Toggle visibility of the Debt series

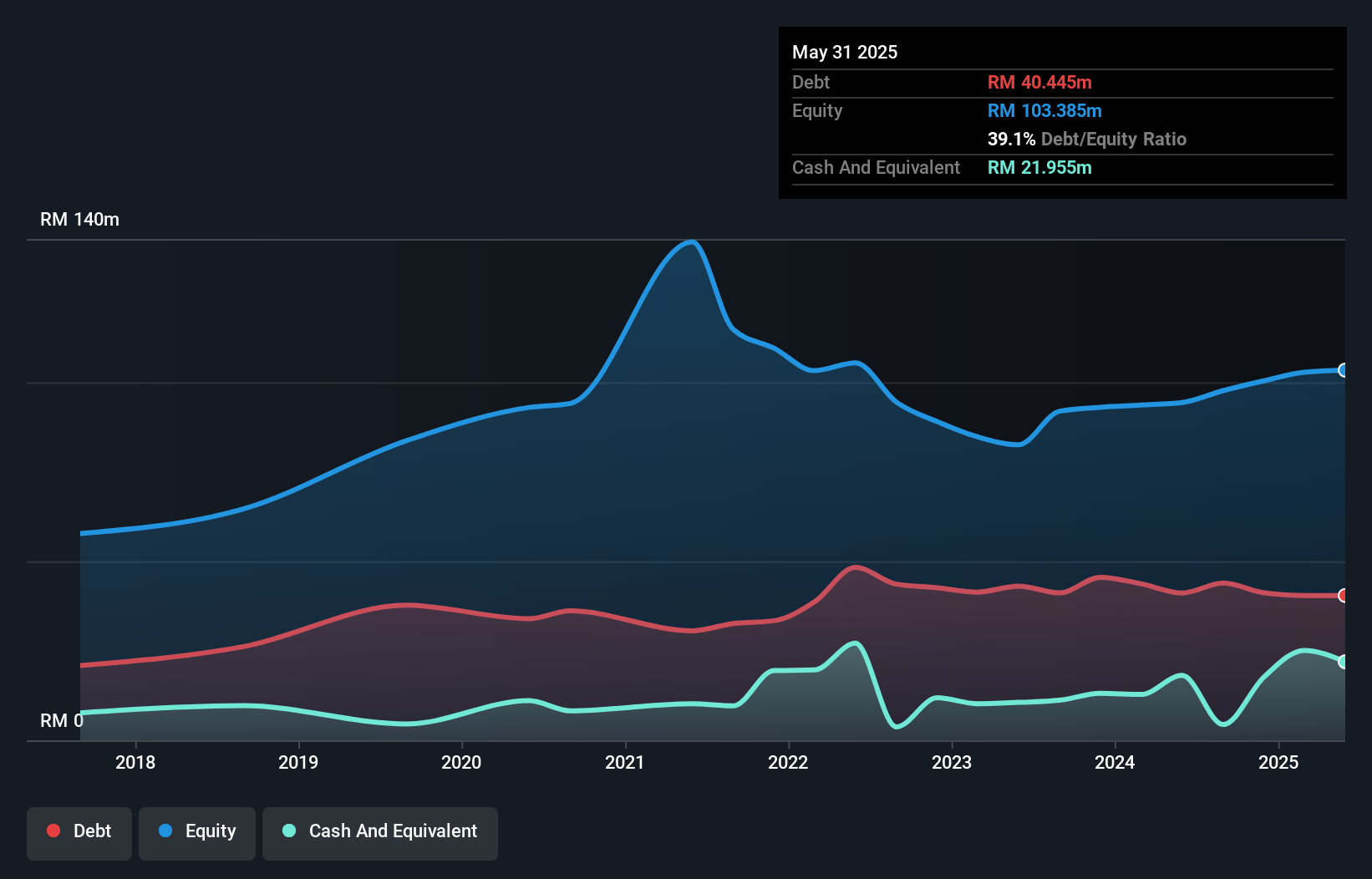point(79,832)
